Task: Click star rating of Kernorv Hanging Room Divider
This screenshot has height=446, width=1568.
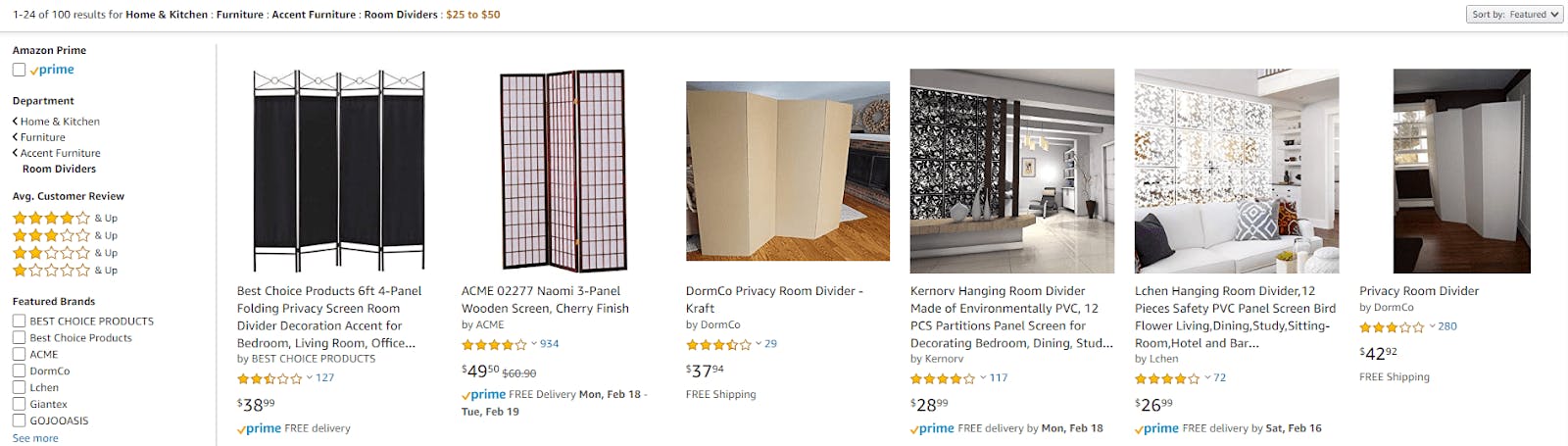Action: click(x=943, y=378)
